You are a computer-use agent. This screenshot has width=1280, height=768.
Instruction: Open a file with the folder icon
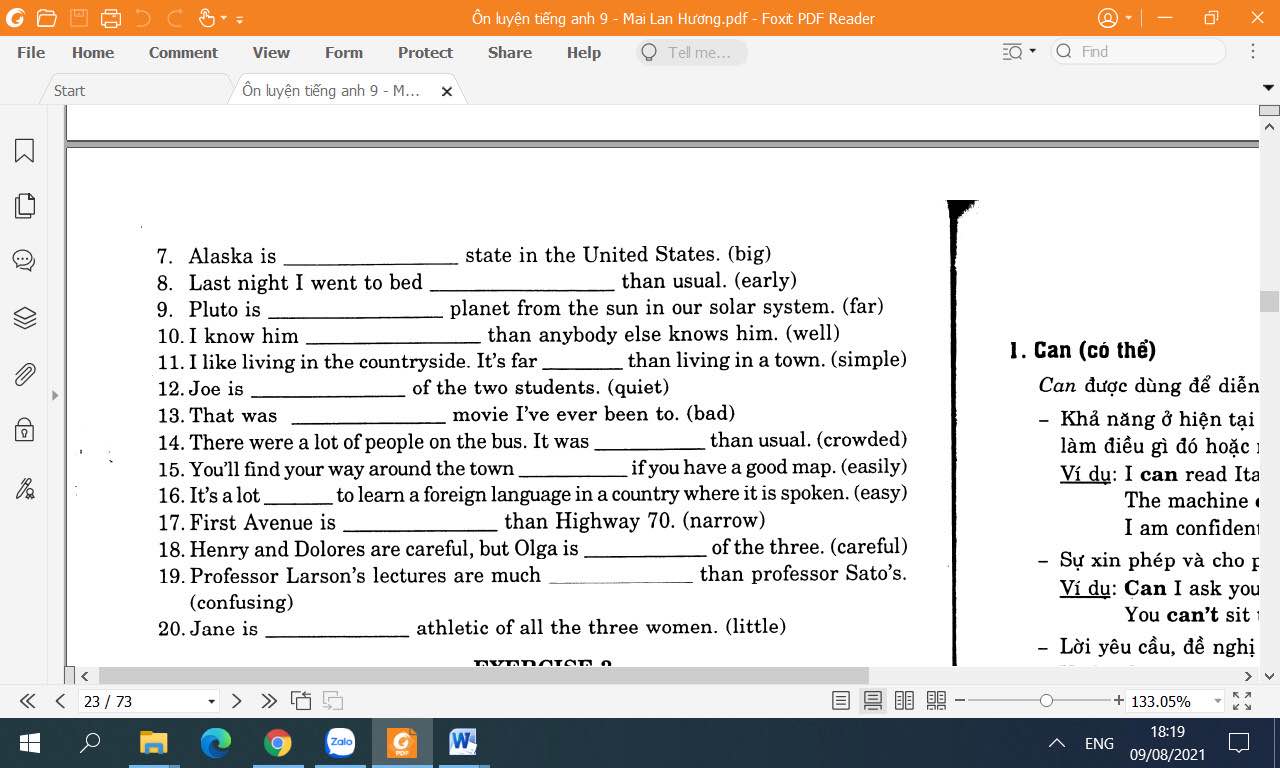(46, 18)
